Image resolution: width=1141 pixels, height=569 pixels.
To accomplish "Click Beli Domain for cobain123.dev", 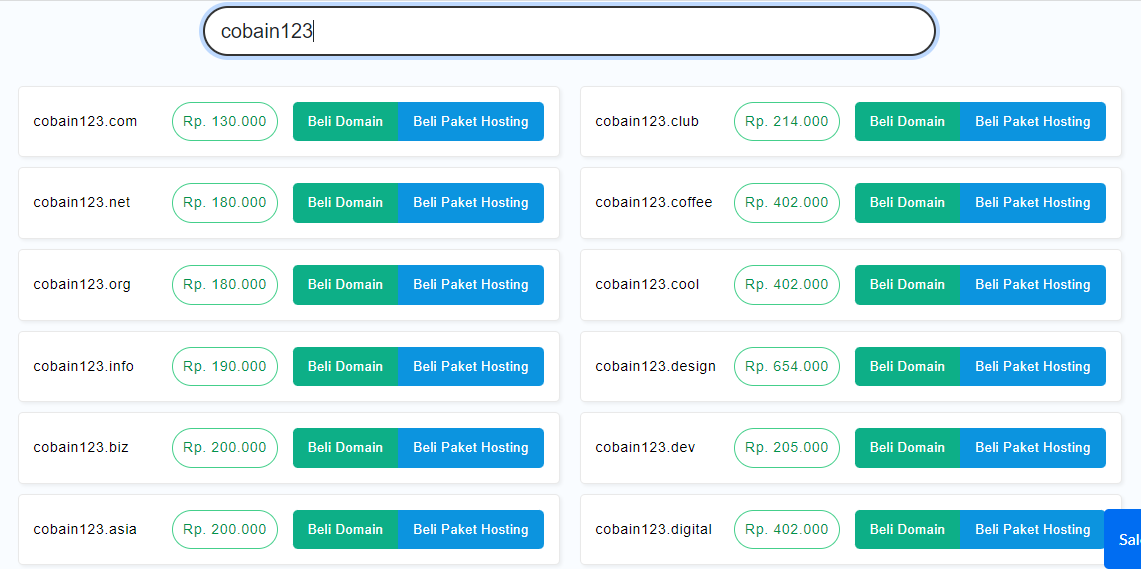I will (x=907, y=447).
